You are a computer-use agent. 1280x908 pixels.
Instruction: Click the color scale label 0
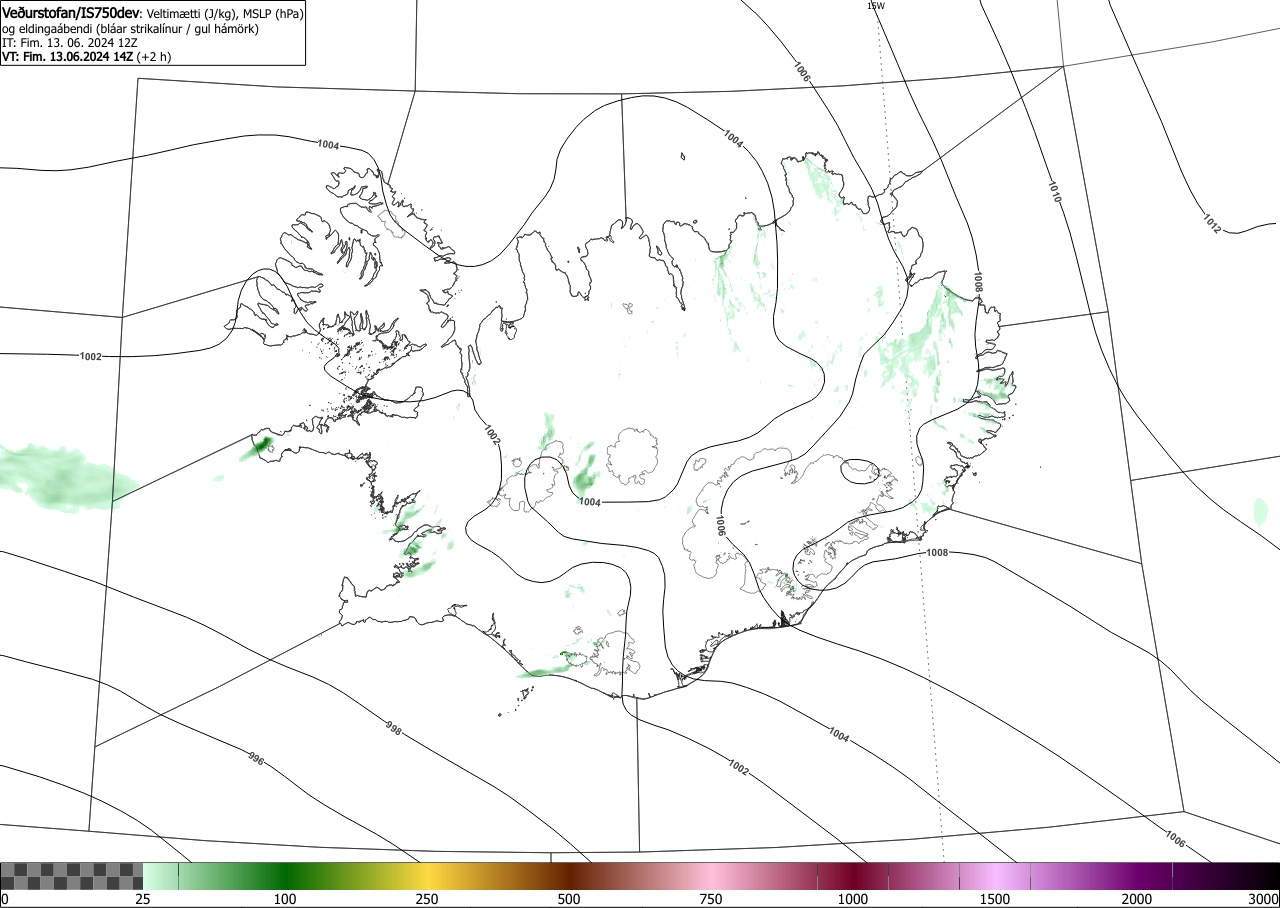4,899
